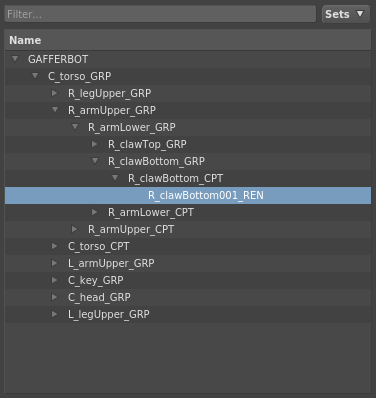Viewport: 376px width, 398px height.
Task: Select the R_legUpper_GRP row label
Action: point(110,93)
